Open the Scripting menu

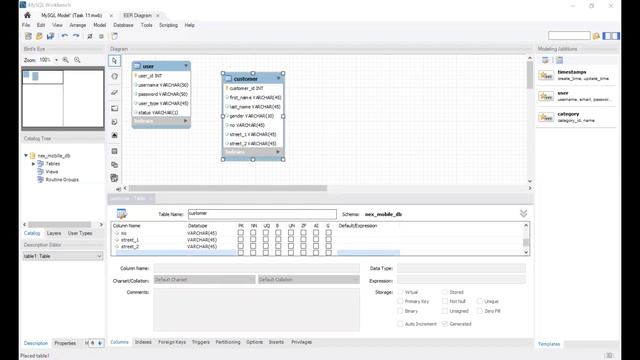pyautogui.click(x=168, y=25)
